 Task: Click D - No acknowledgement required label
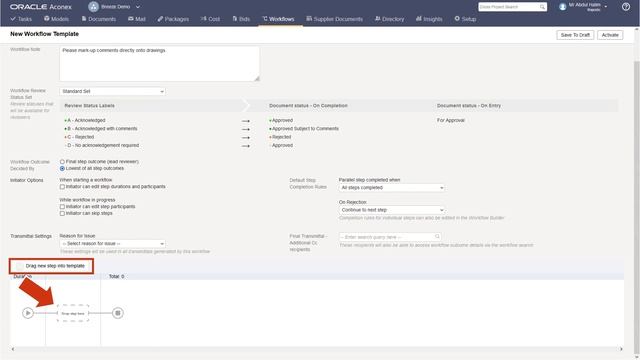click(x=103, y=145)
